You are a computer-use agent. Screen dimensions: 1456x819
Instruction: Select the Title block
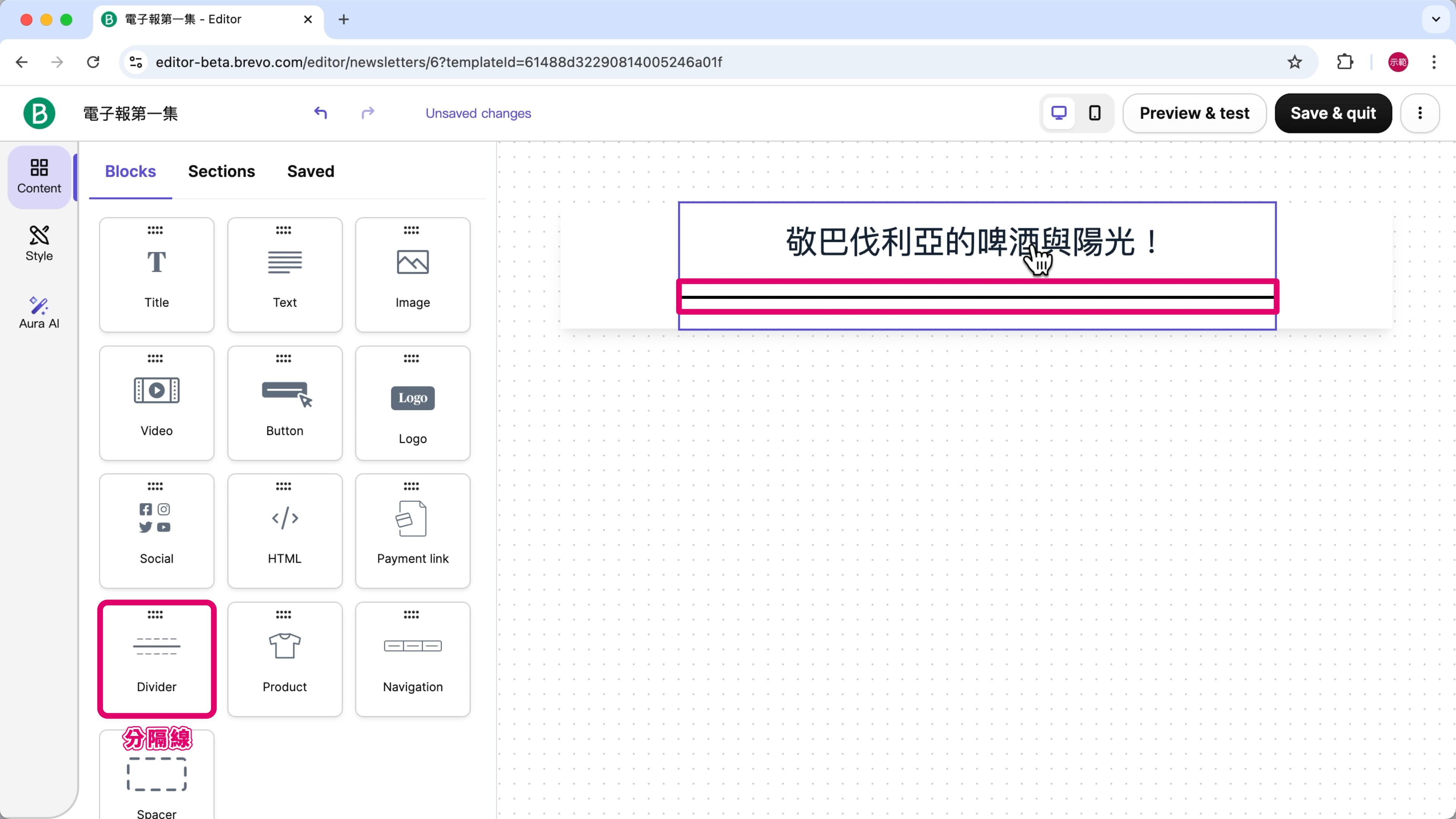click(x=157, y=275)
